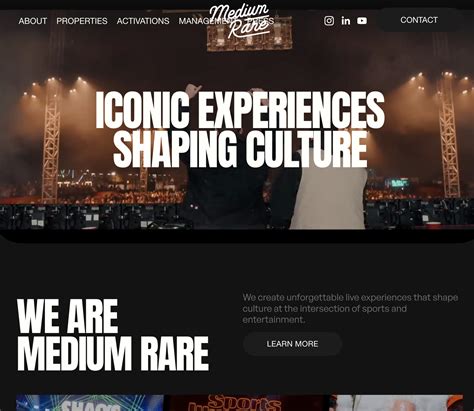Open the YouTube channel icon
474x411 pixels.
[x=362, y=21]
